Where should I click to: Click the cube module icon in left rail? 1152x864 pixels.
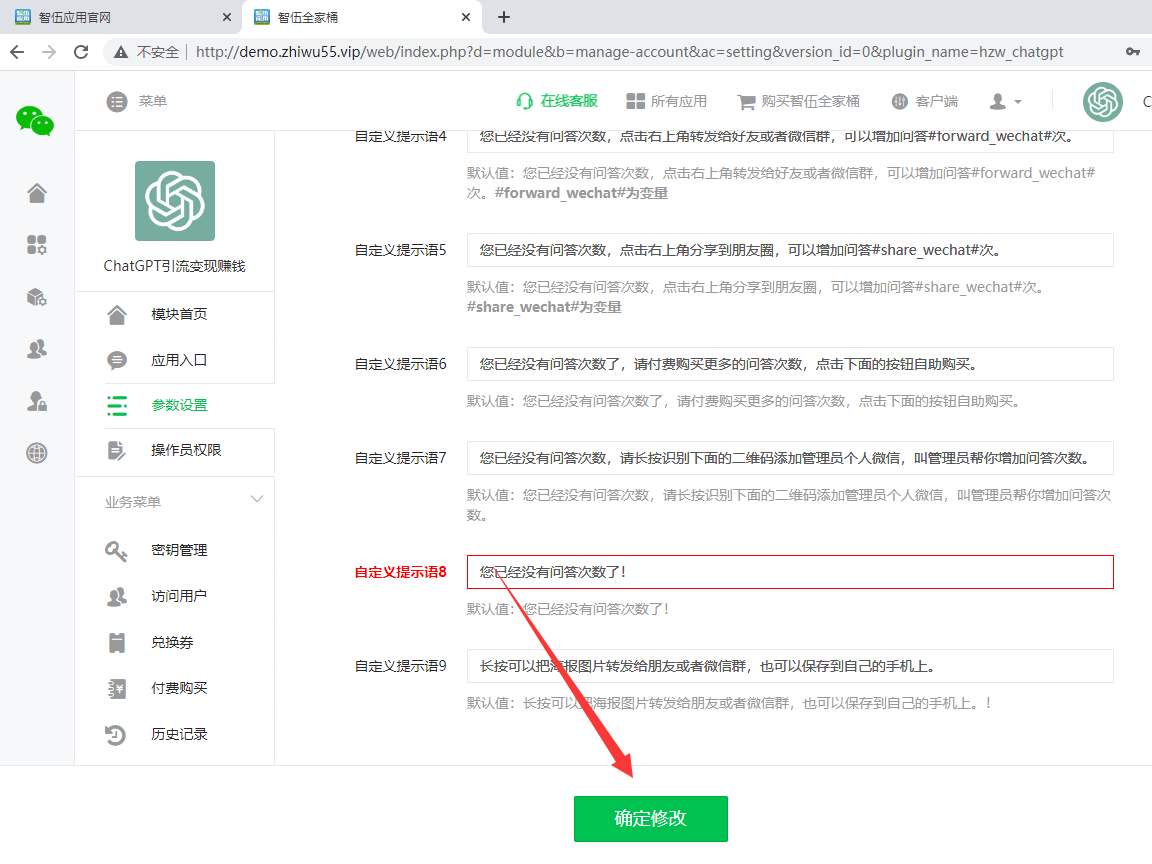(37, 297)
